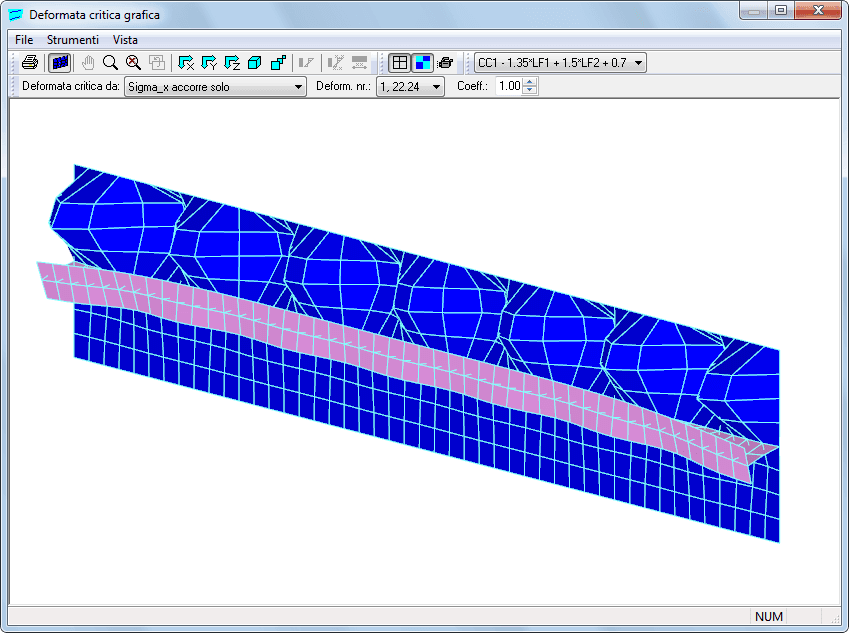The width and height of the screenshot is (849, 633).
Task: Click the Print icon in toolbar
Action: pyautogui.click(x=30, y=63)
